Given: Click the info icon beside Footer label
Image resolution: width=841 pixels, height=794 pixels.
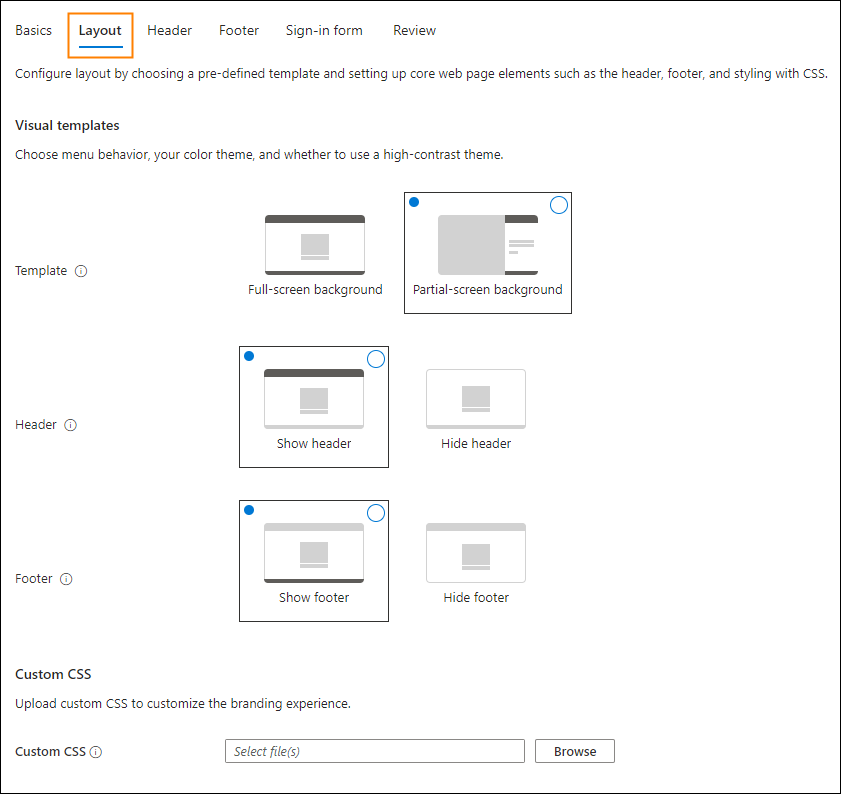Looking at the screenshot, I should 66,579.
